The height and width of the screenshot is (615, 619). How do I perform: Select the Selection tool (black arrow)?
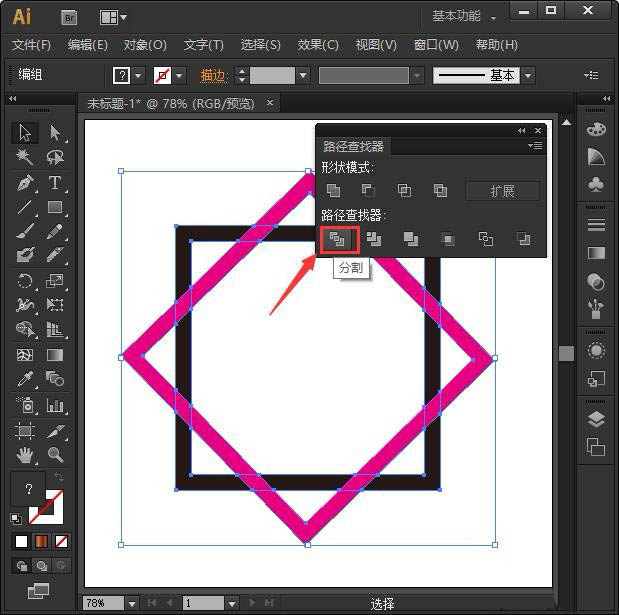coord(25,133)
